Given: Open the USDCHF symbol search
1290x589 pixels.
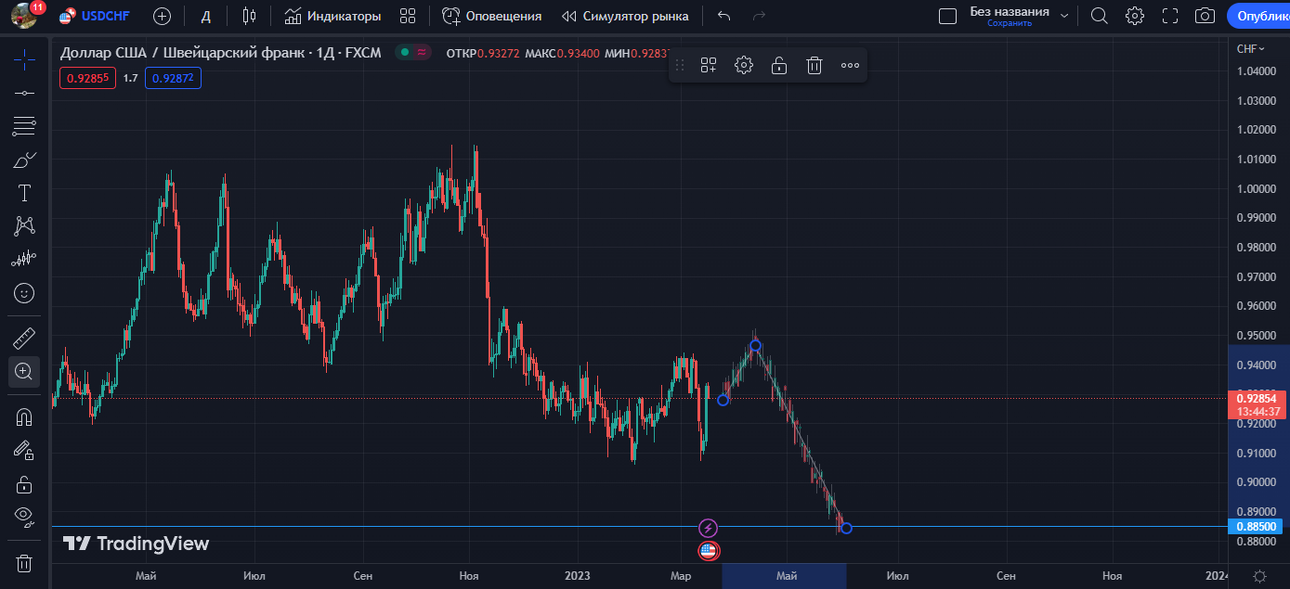Looking at the screenshot, I should (96, 16).
